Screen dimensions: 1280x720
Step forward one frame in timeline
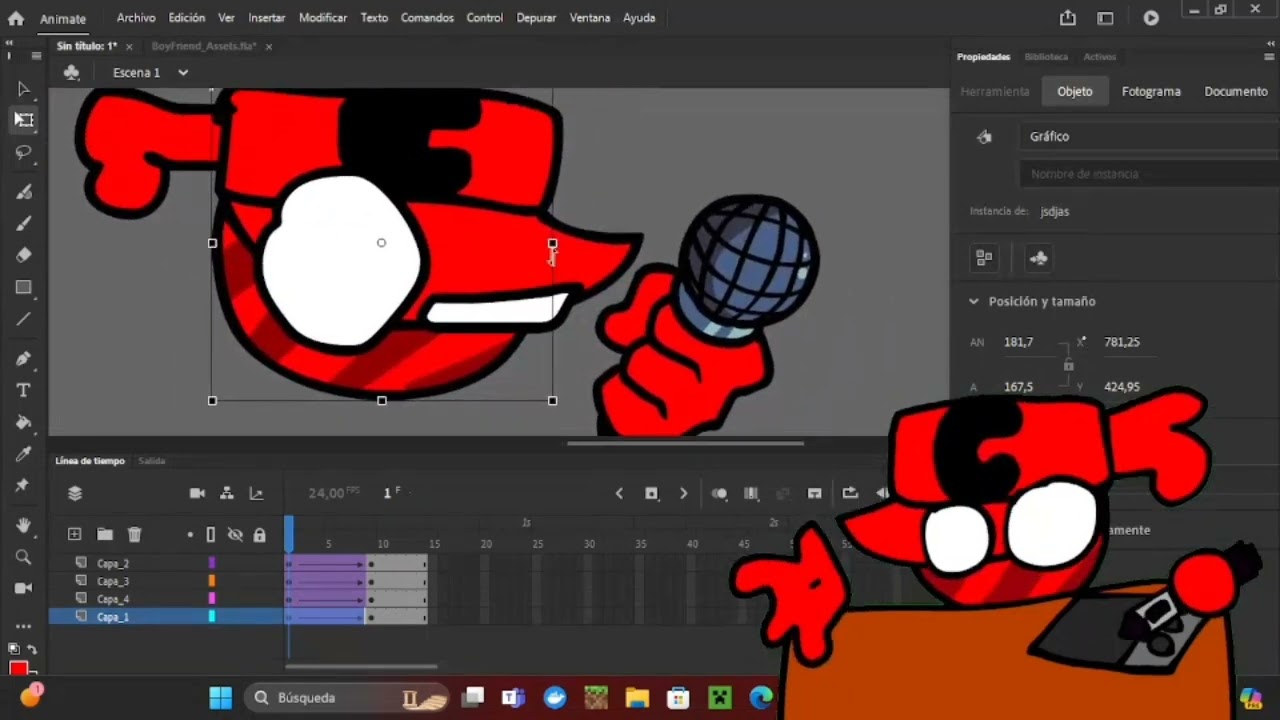683,493
